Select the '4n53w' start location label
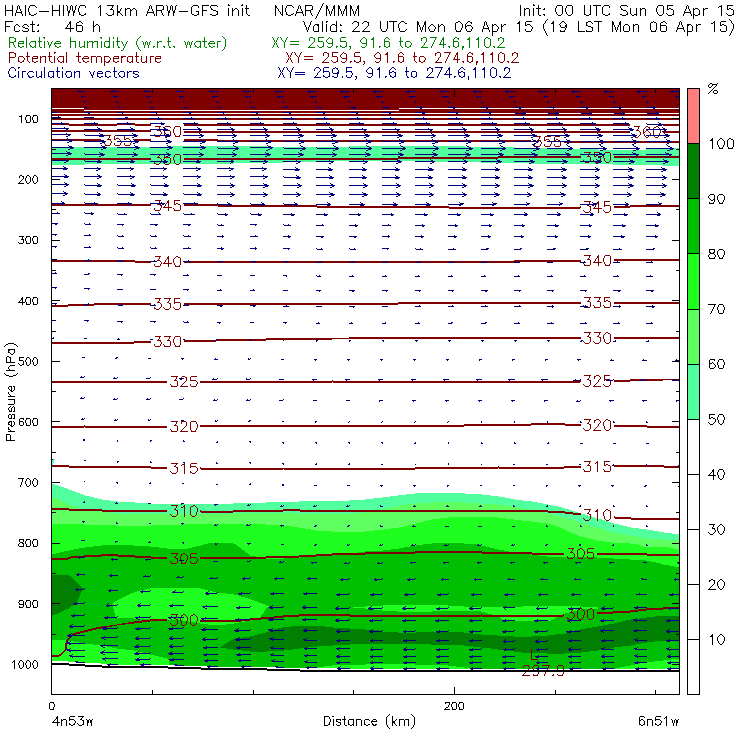The height and width of the screenshot is (740, 740). point(72,722)
